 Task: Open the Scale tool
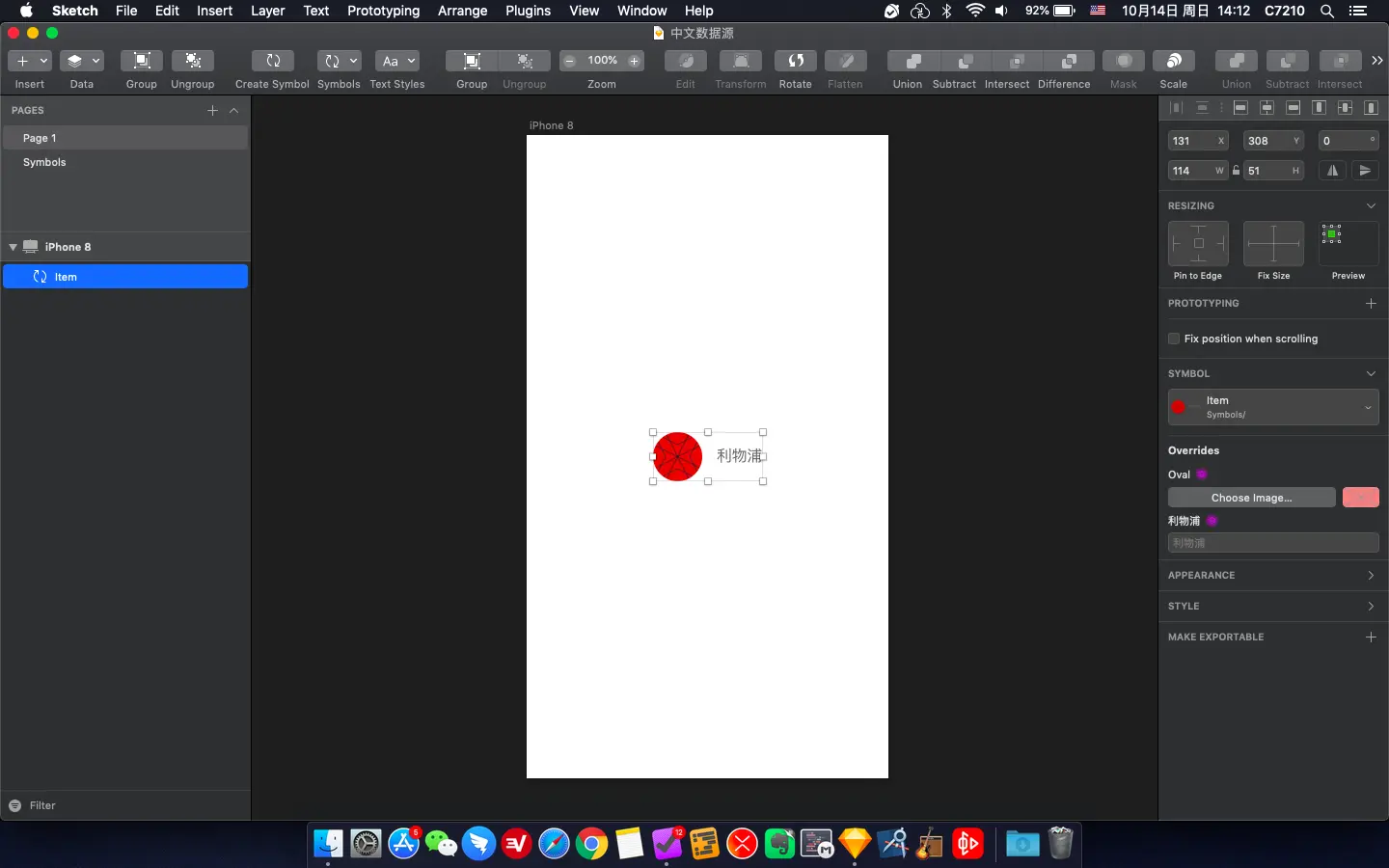[x=1174, y=61]
